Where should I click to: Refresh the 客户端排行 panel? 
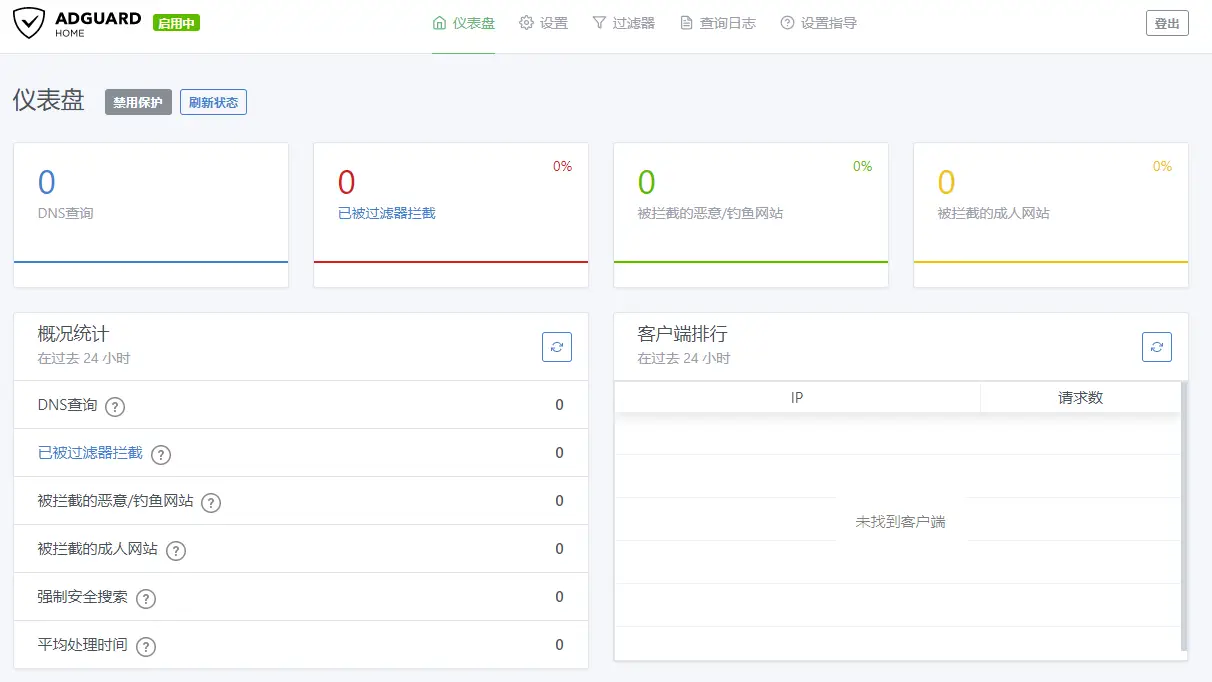[x=1156, y=347]
